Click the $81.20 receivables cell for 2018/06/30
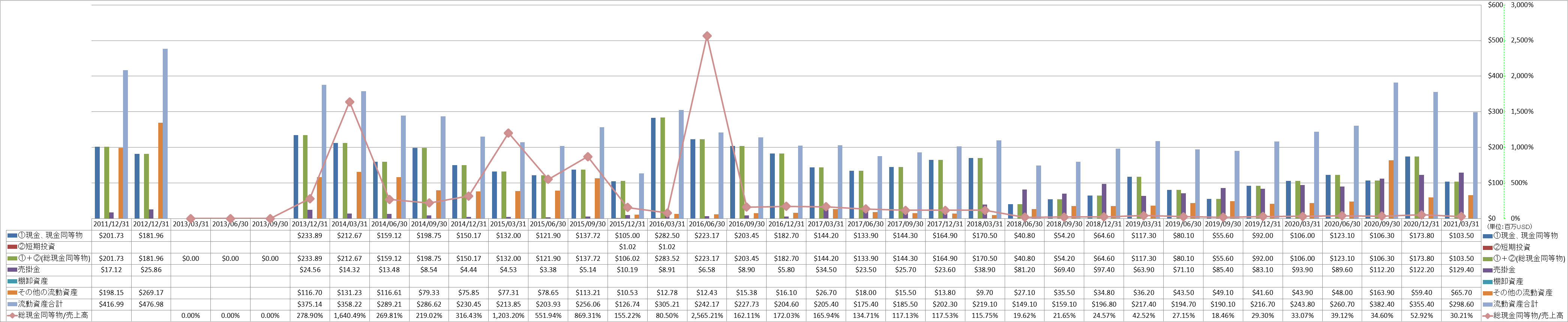1568x322 pixels. [1025, 270]
